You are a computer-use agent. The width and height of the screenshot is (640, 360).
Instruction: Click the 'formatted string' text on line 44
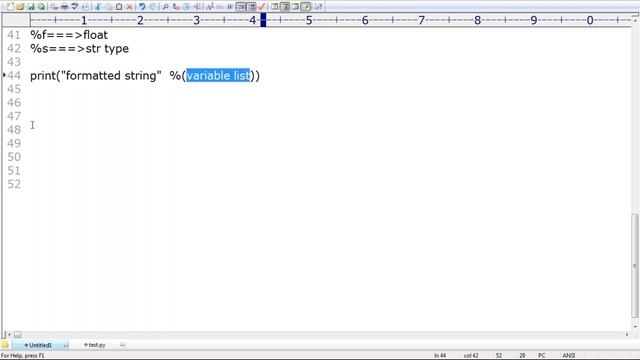pos(111,76)
